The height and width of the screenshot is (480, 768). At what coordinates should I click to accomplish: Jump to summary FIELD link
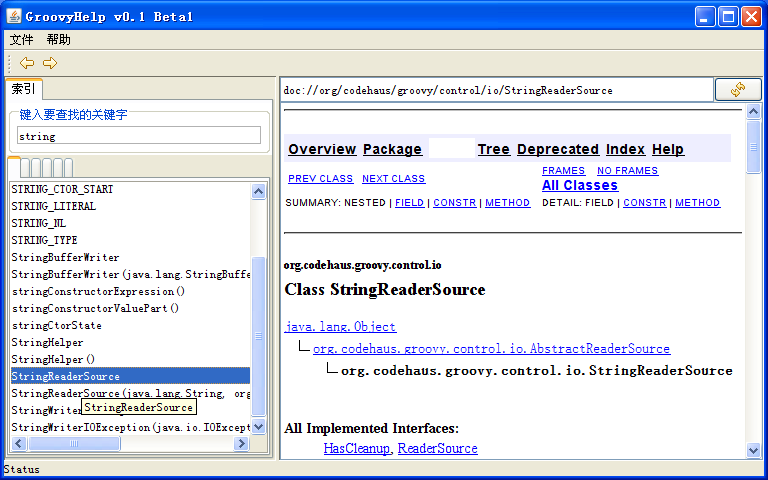(409, 203)
